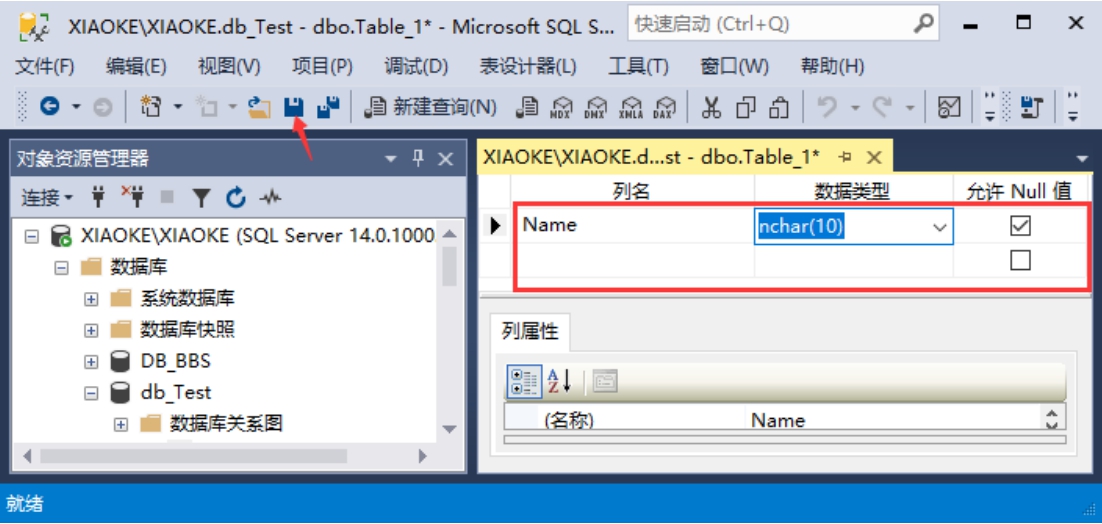Open the 窗口(W) menu
Image resolution: width=1102 pixels, height=524 pixels.
click(734, 67)
